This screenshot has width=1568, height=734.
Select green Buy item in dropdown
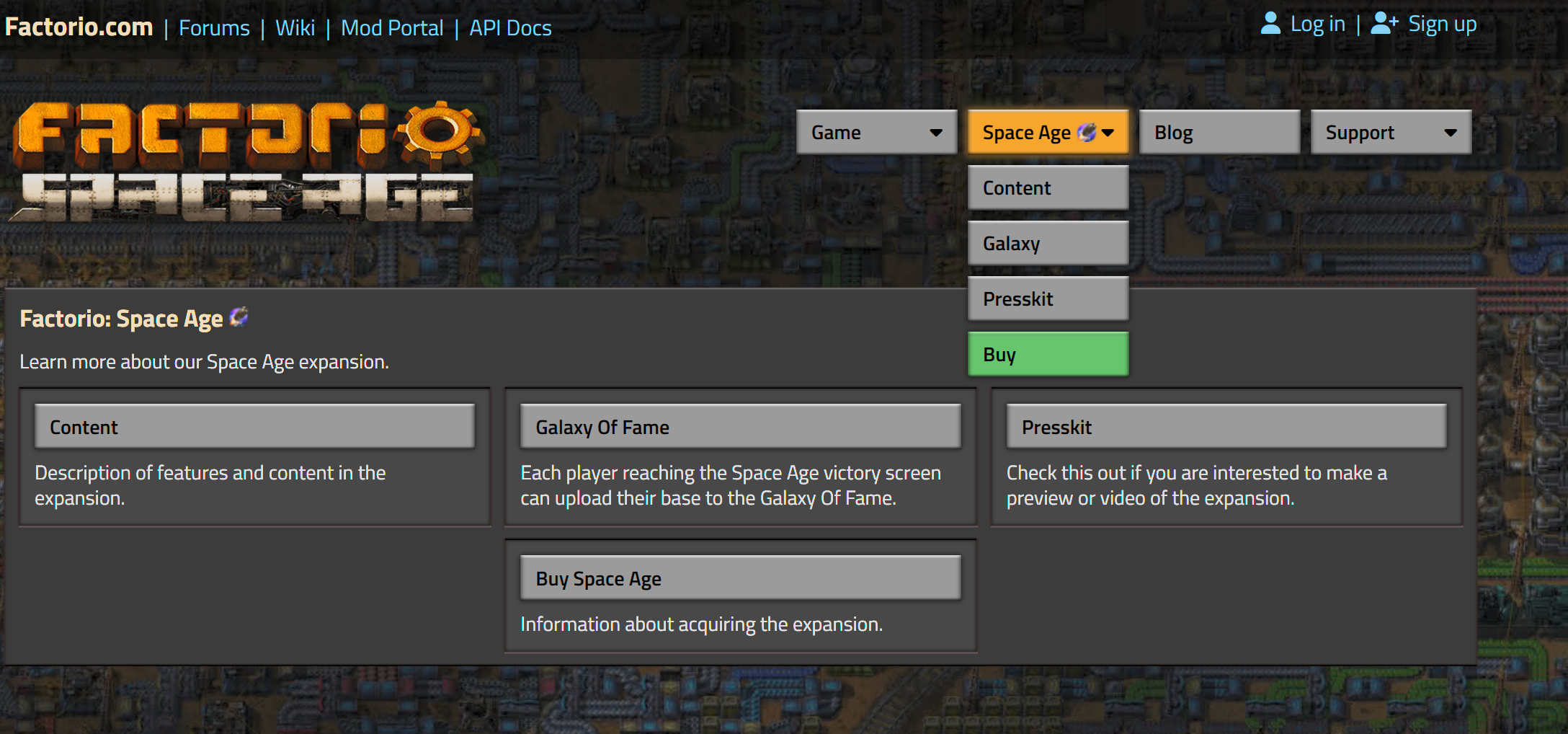point(1048,354)
